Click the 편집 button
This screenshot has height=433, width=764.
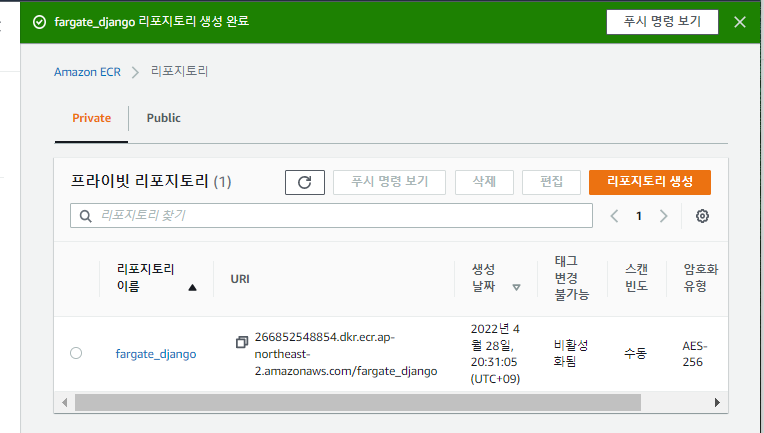[551, 182]
